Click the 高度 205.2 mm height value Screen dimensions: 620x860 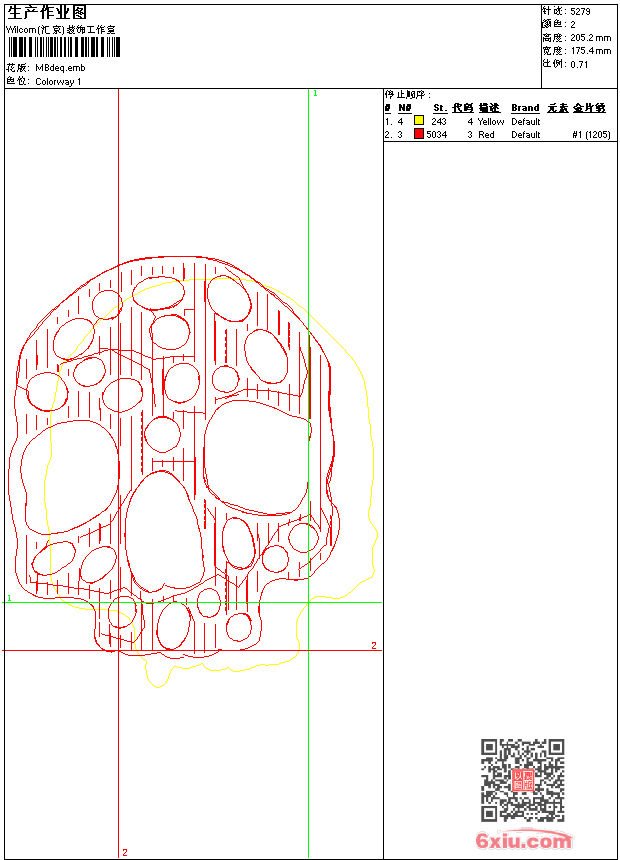click(x=590, y=37)
